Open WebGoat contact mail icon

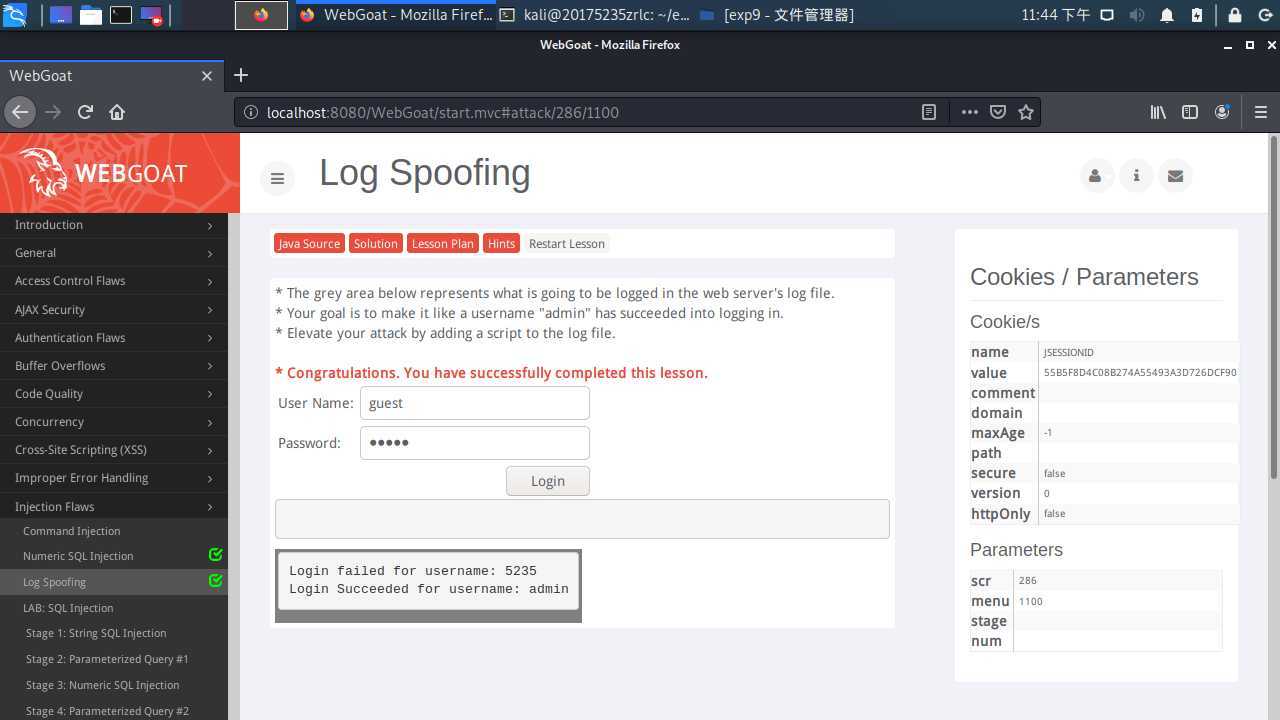[x=1175, y=176]
